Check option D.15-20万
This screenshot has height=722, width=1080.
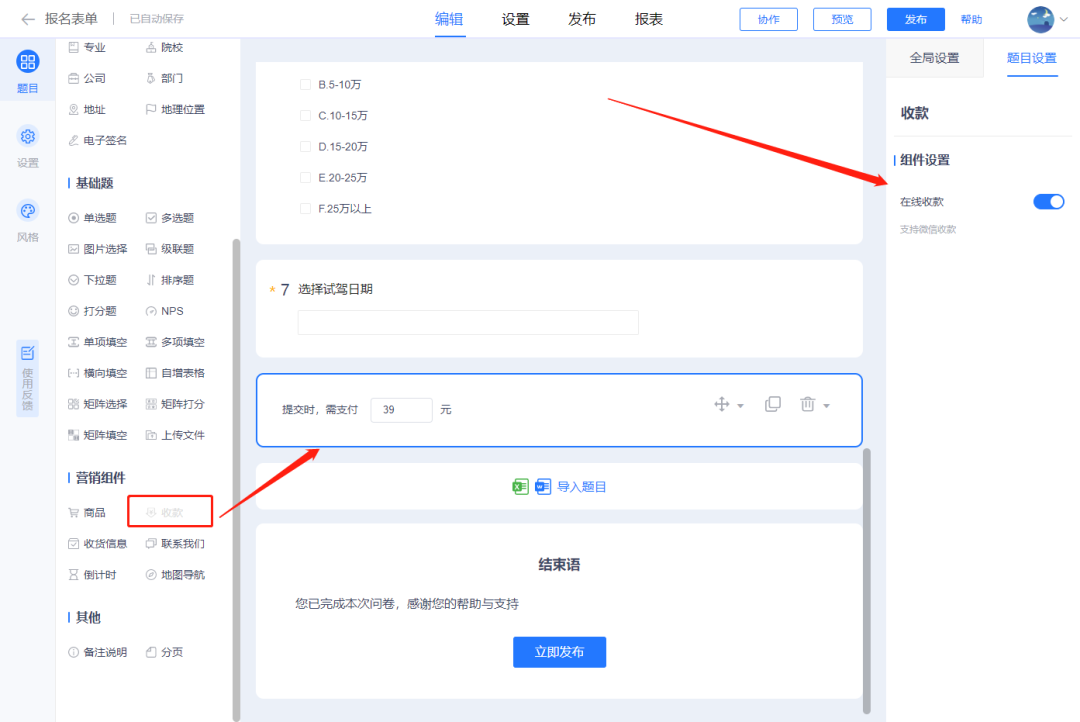click(305, 146)
